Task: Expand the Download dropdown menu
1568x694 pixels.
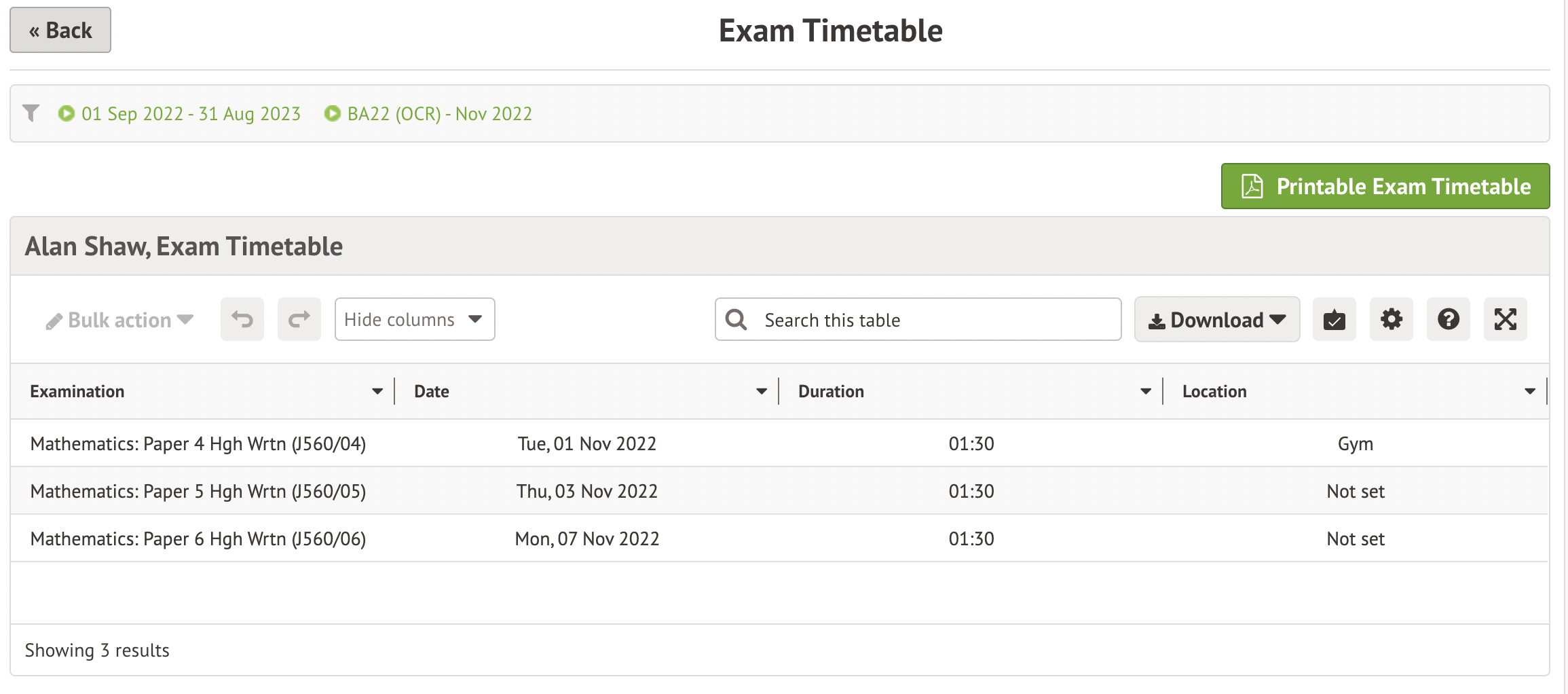Action: click(1216, 319)
